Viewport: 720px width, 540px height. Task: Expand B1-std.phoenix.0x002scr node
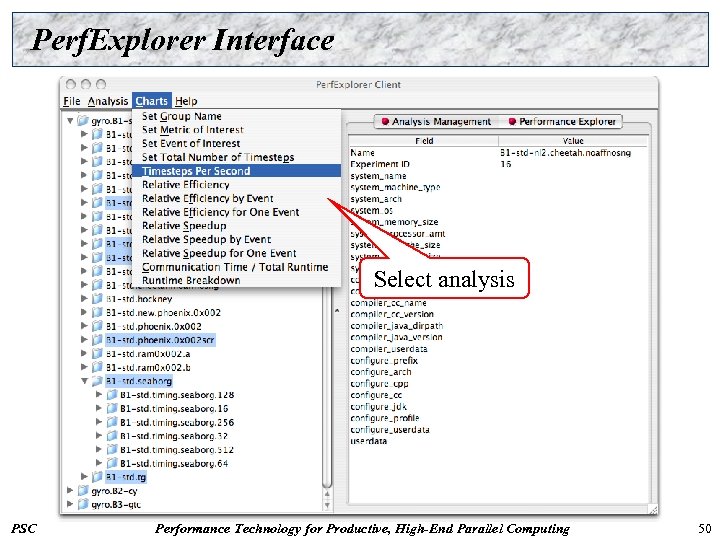(x=84, y=340)
